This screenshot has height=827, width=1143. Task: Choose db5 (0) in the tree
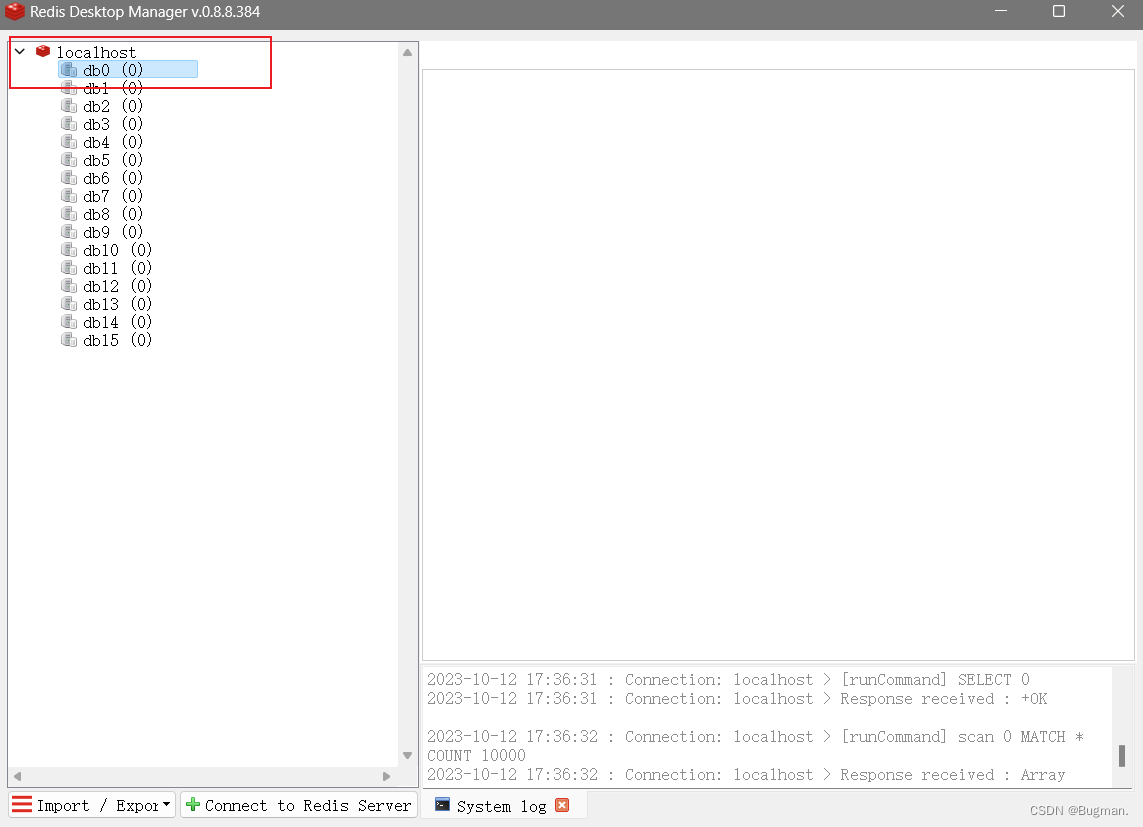113,160
